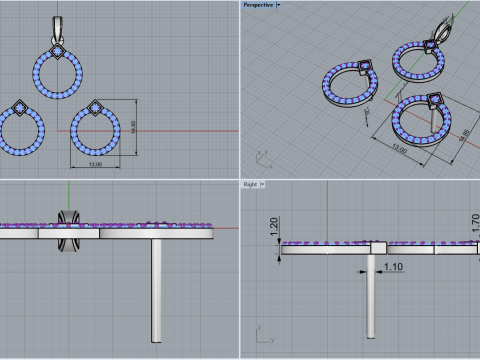
Task: Select the 1.70 dimension in the Right viewport
Action: (476, 223)
